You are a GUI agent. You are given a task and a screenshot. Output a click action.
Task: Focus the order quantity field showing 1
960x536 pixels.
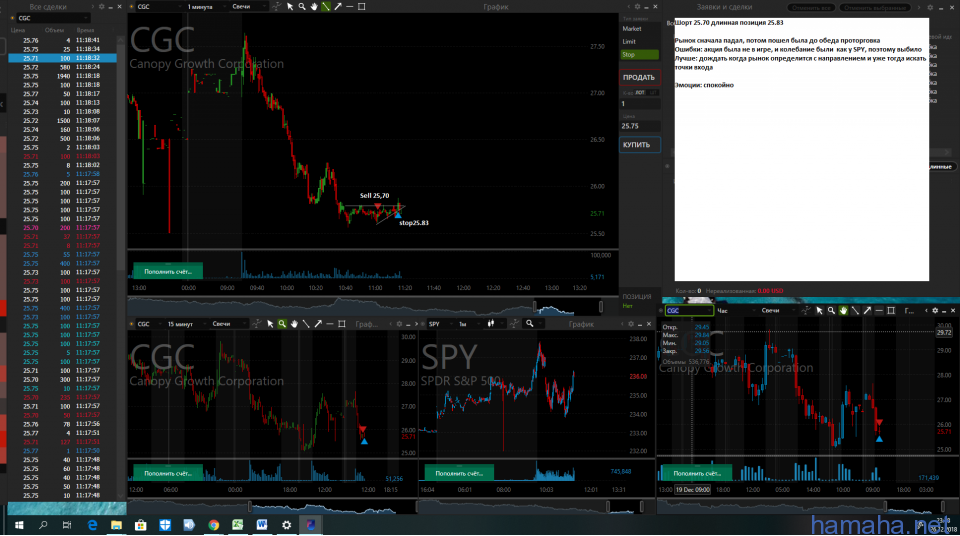click(640, 104)
